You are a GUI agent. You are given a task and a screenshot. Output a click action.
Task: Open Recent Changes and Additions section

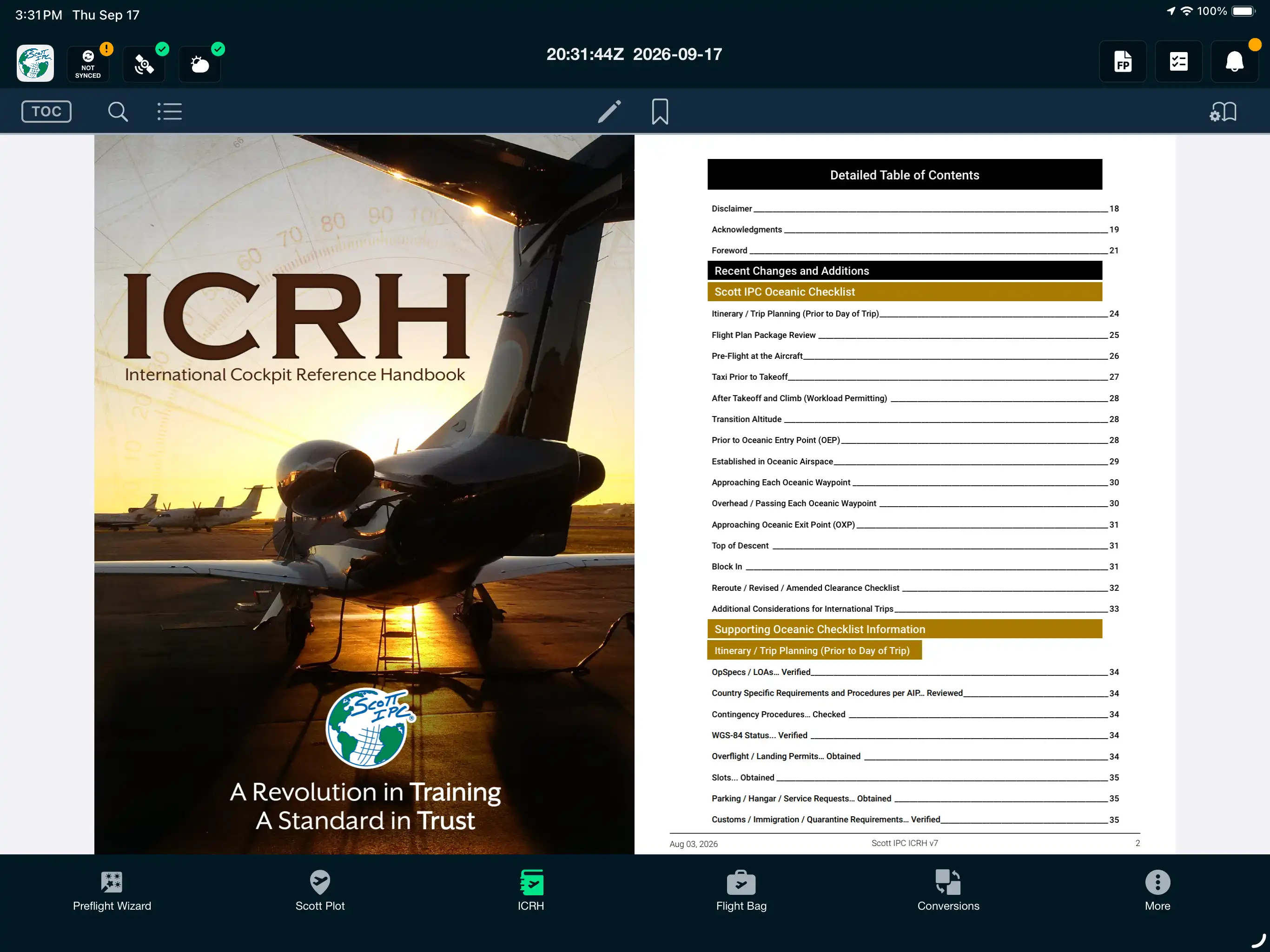[904, 271]
